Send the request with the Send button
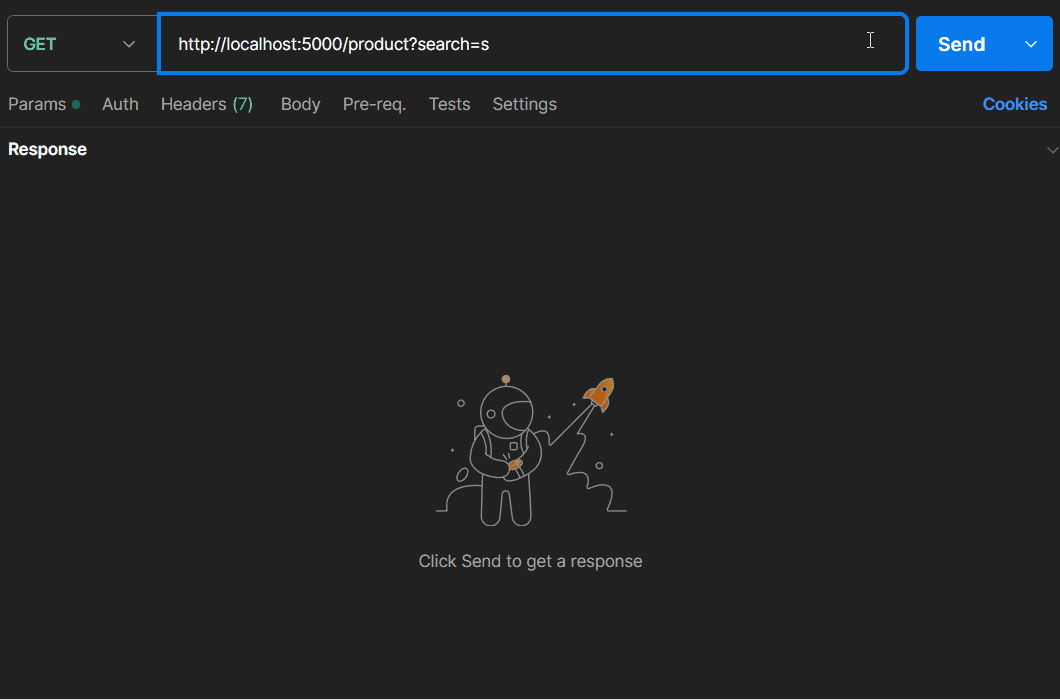This screenshot has width=1060, height=700. pyautogui.click(x=961, y=44)
